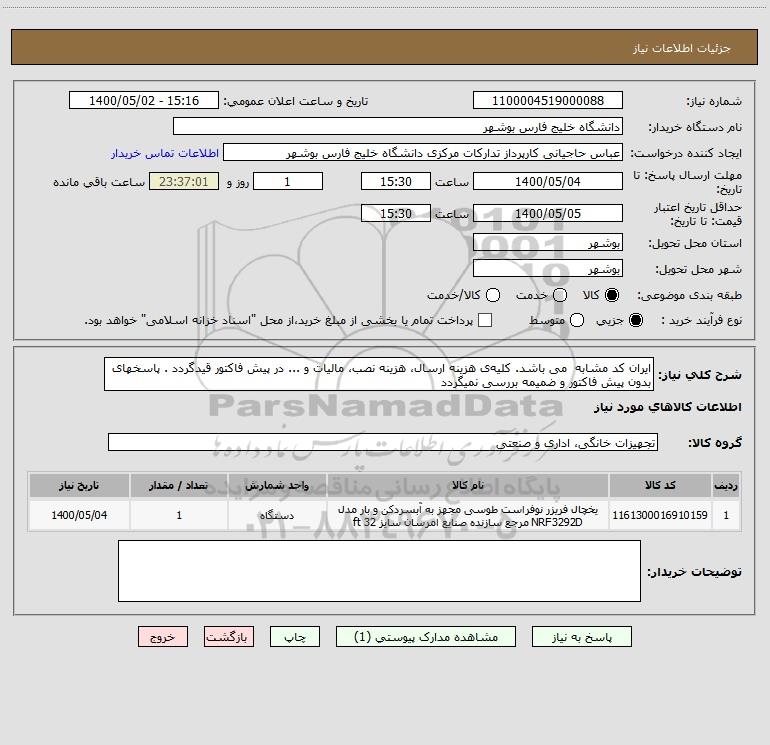Click the ردیف column header
This screenshot has width=770, height=745.
726,485
